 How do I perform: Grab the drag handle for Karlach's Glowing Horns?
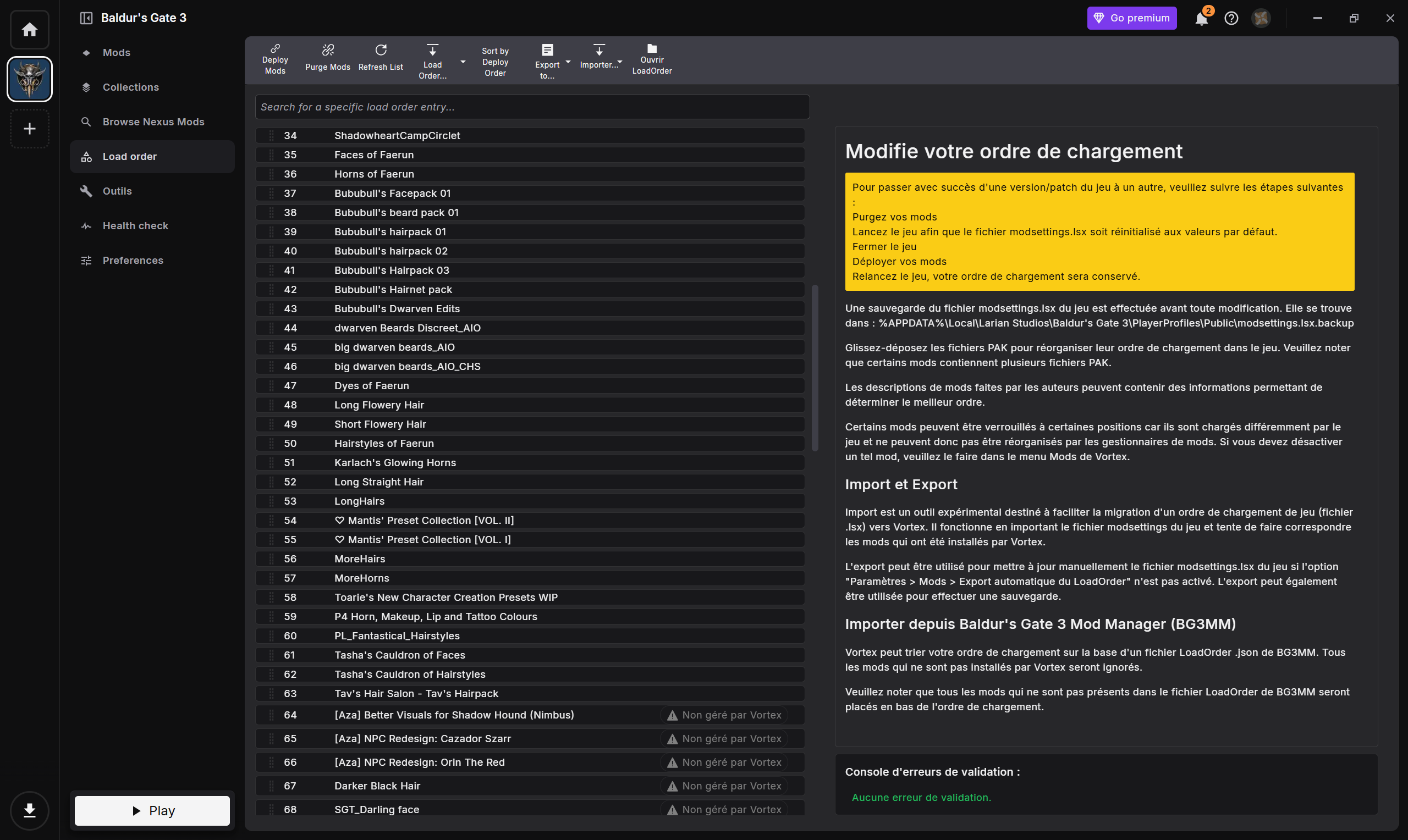click(x=271, y=463)
